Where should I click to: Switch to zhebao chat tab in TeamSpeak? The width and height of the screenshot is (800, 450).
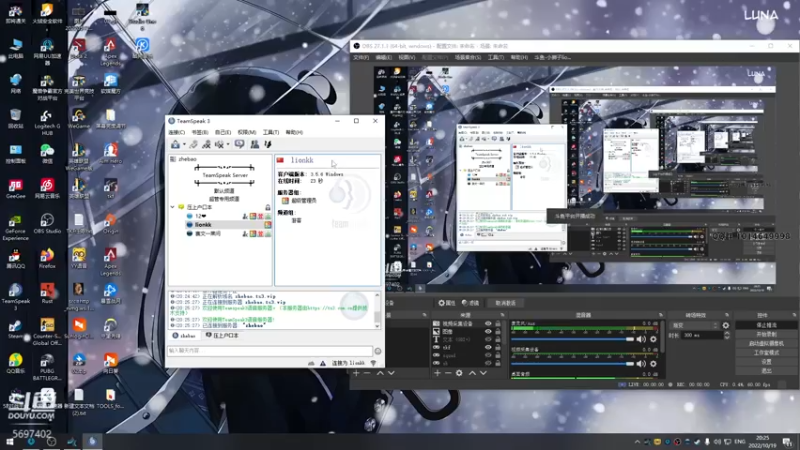tap(184, 336)
